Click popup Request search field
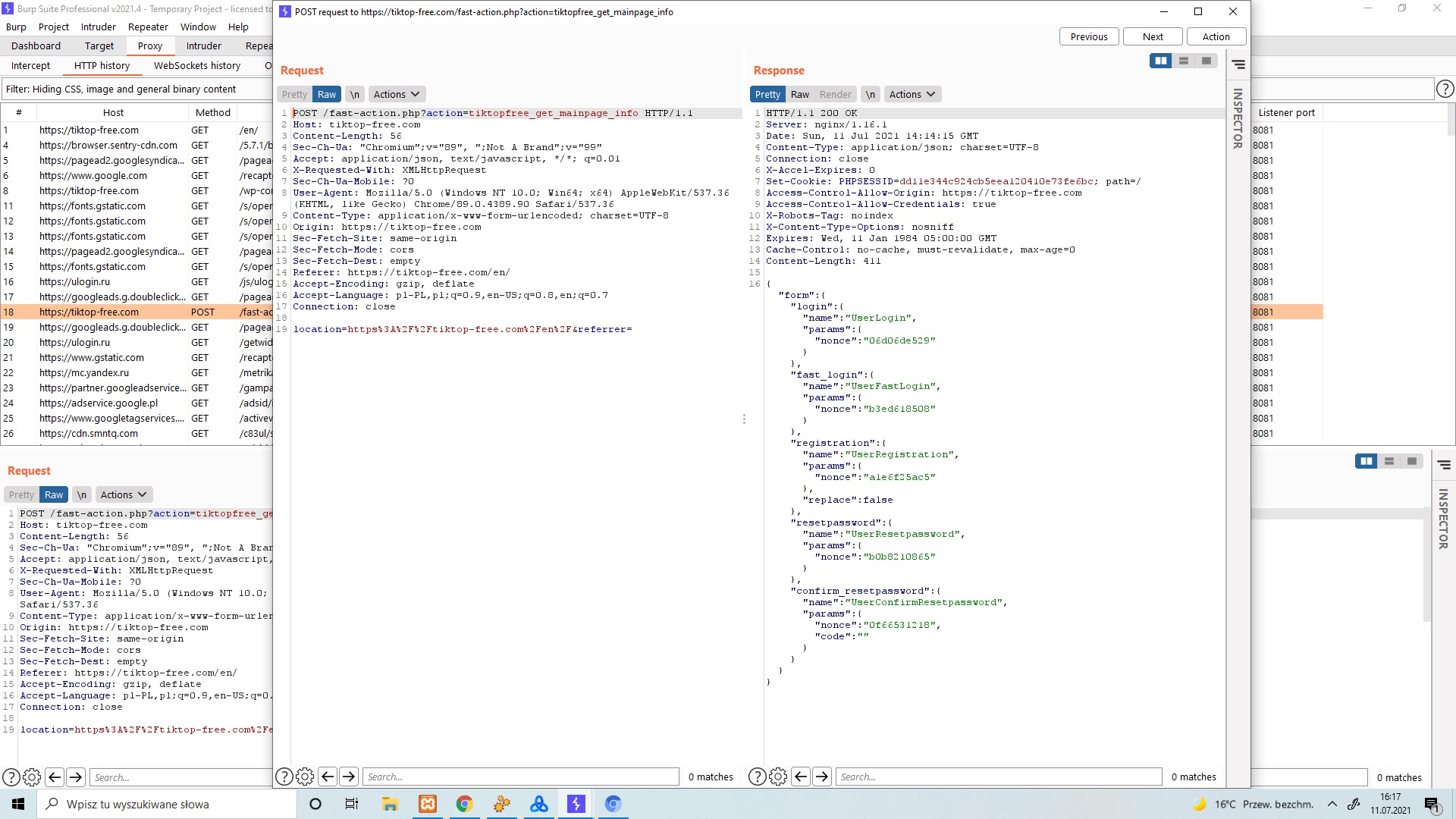This screenshot has height=819, width=1456. [x=521, y=777]
